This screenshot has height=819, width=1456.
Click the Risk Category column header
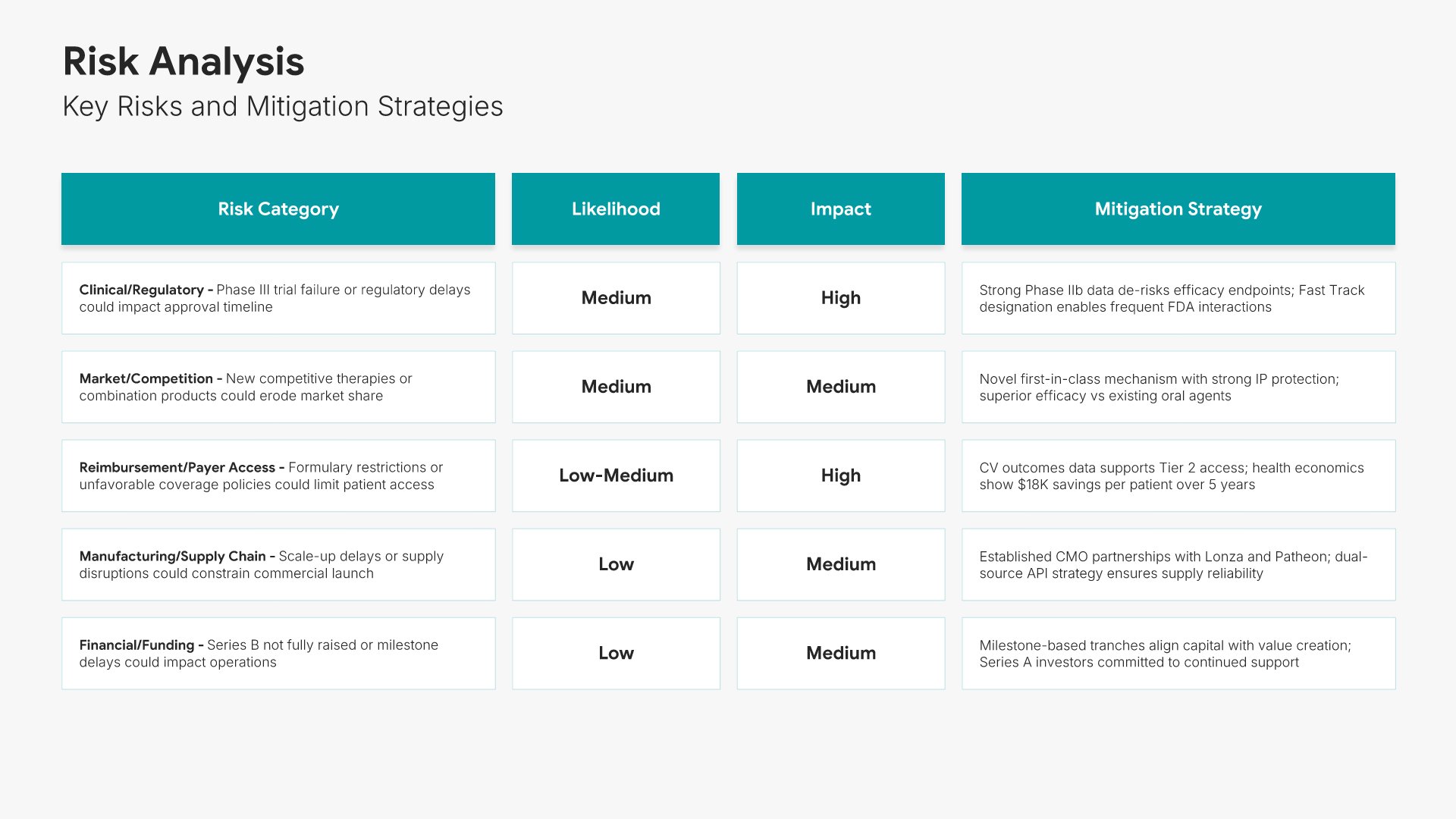pos(278,209)
